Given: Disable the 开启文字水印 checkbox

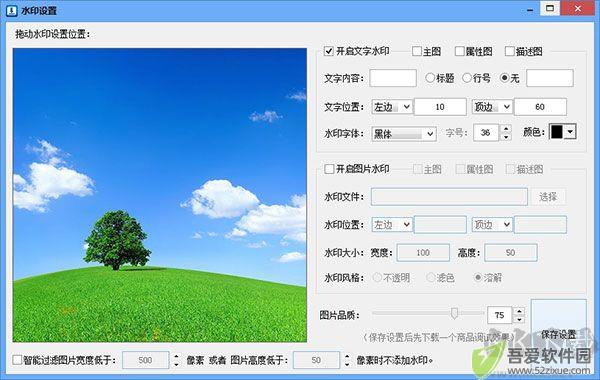Looking at the screenshot, I should coord(329,51).
